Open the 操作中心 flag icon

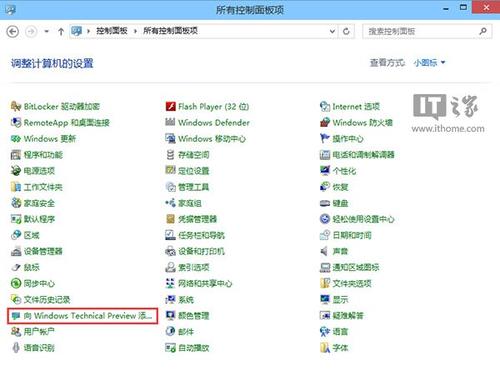tap(325, 138)
